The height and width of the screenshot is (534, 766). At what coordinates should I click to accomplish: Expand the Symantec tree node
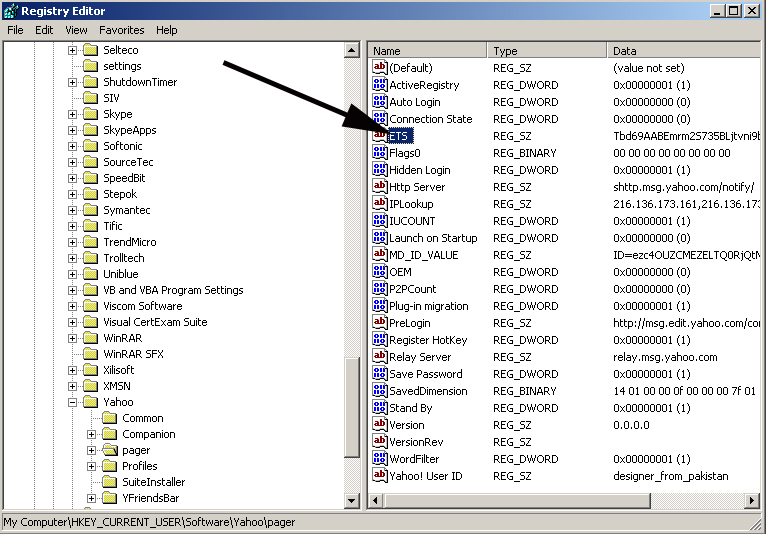73,210
